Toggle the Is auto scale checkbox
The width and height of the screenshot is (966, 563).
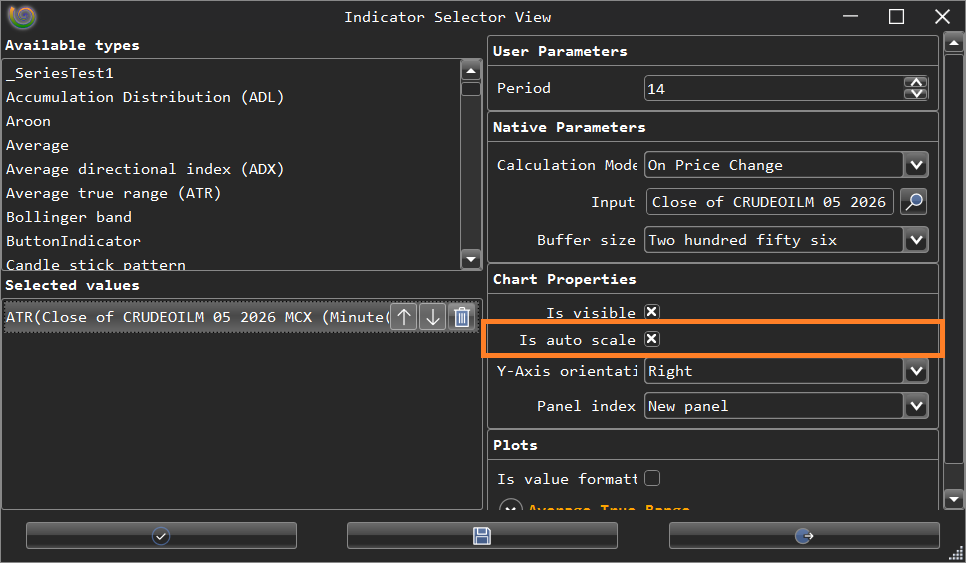(652, 340)
